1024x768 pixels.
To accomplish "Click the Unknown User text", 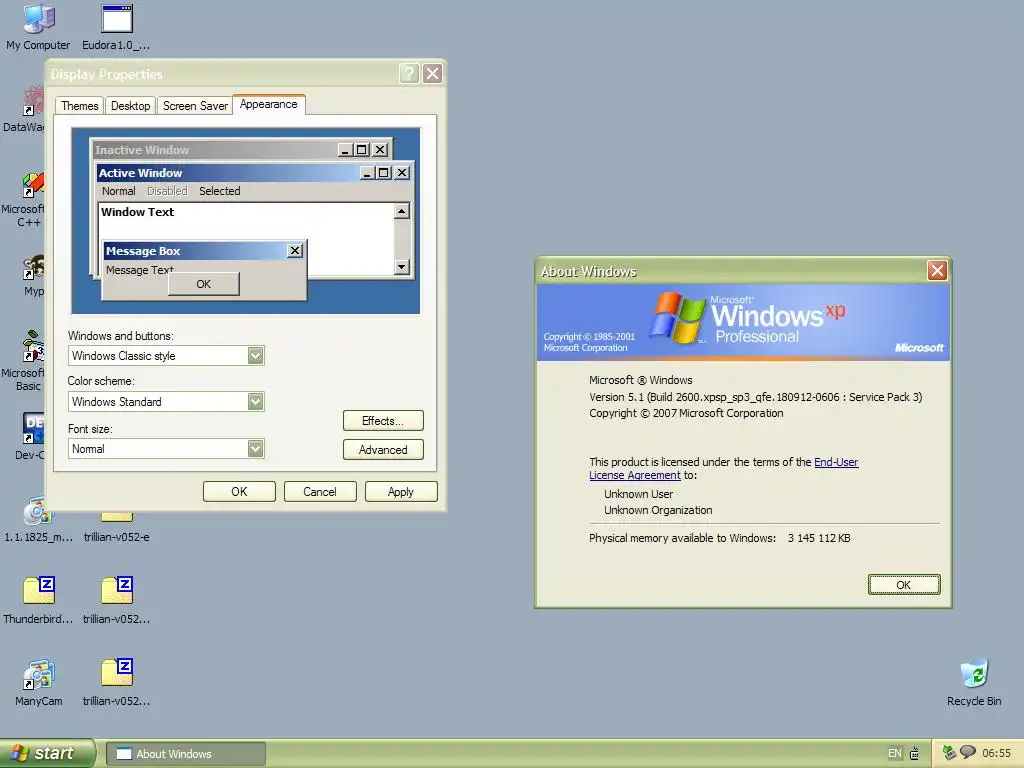I will pos(638,494).
